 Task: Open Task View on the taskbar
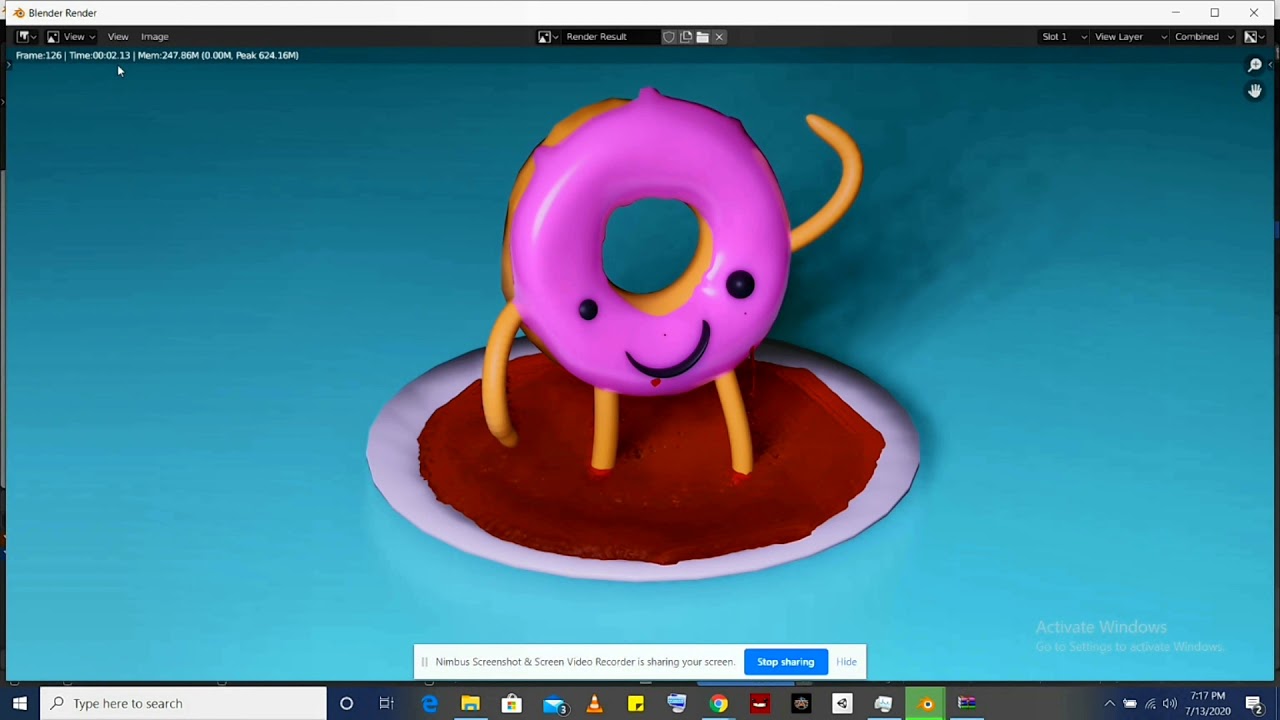coord(386,703)
